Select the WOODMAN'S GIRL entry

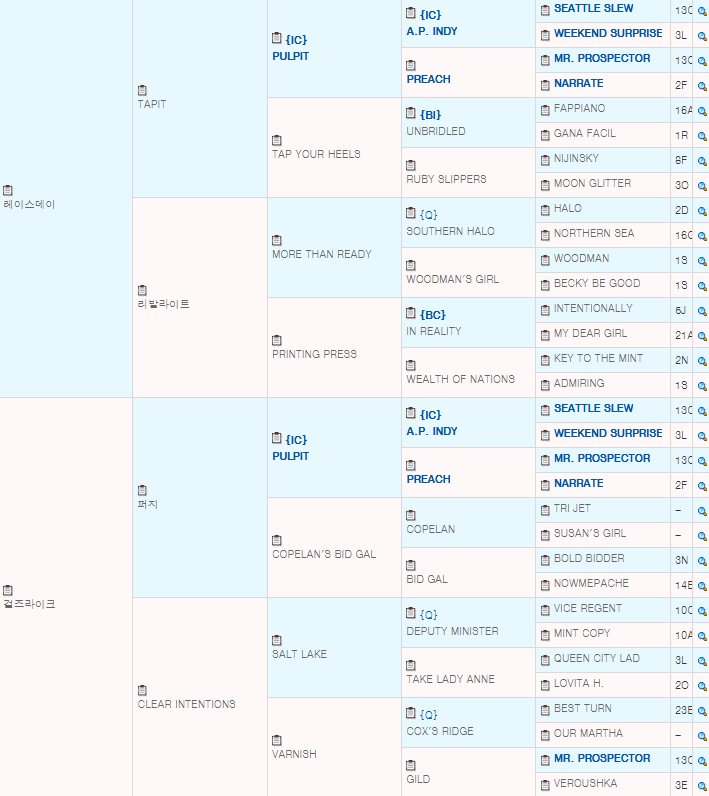pos(452,279)
